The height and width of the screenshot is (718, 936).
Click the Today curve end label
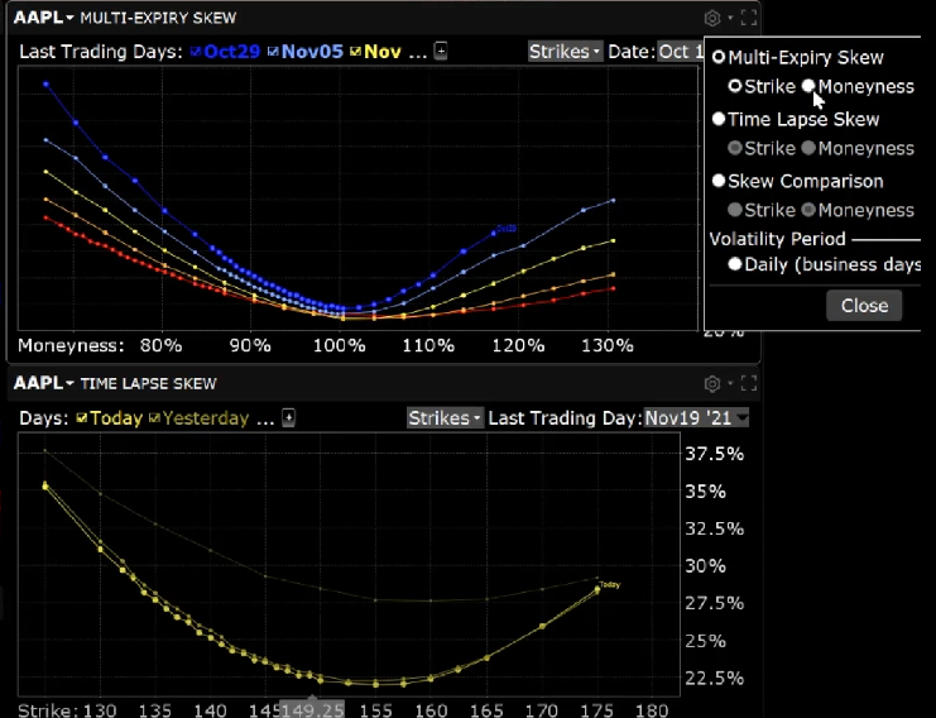click(609, 585)
